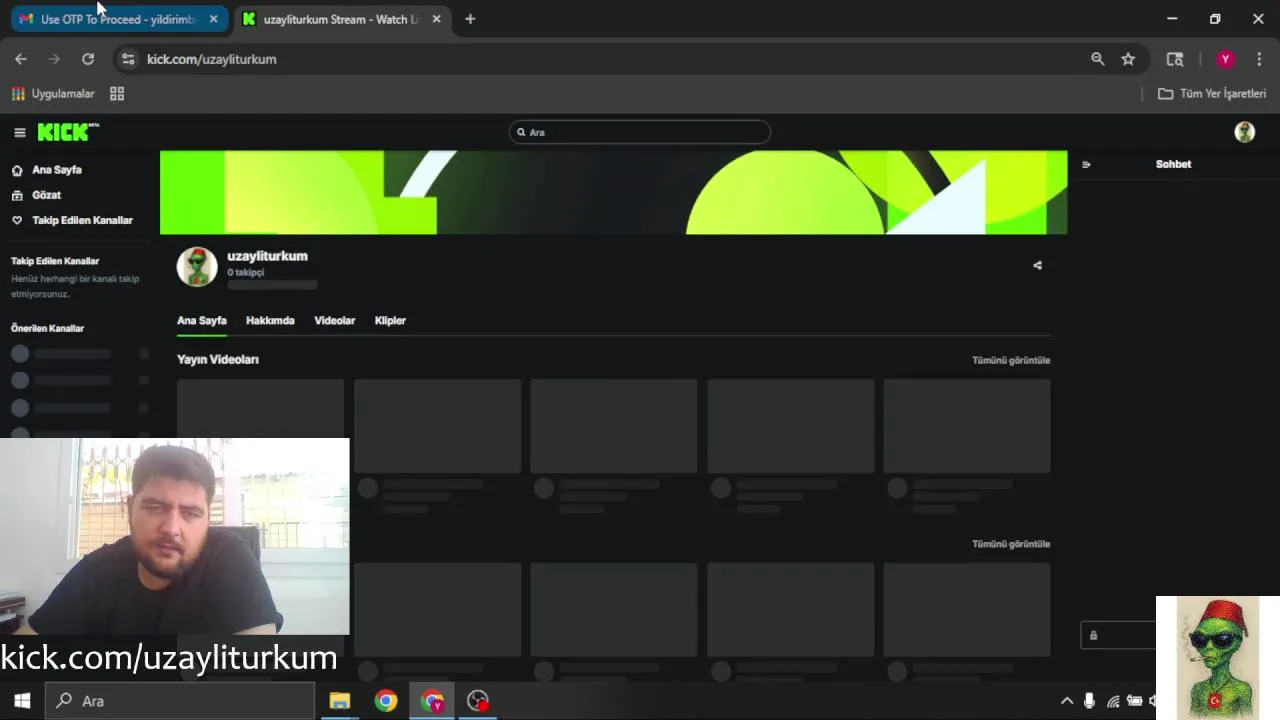The width and height of the screenshot is (1280, 720).
Task: Click the Kick search field Ara
Action: (640, 132)
